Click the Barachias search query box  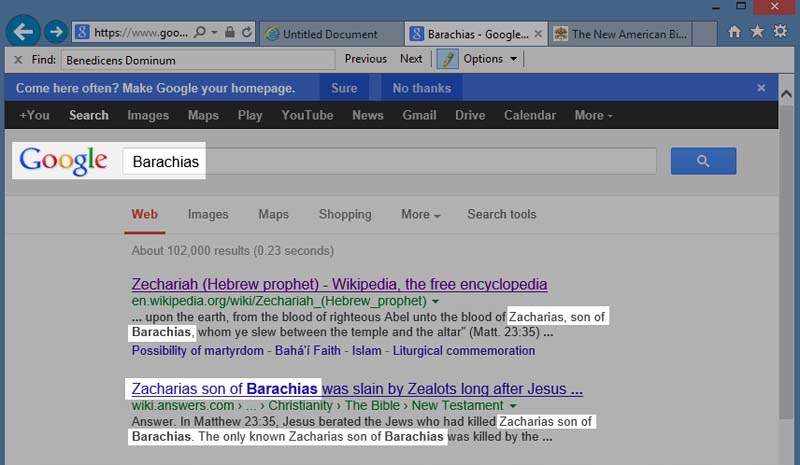tap(389, 161)
